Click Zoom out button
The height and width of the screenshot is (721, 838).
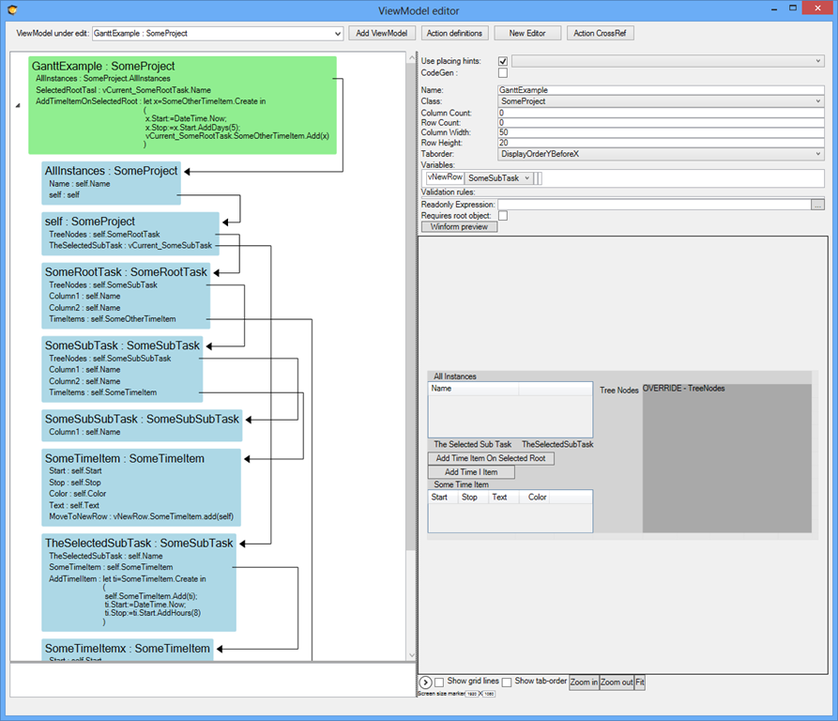616,682
